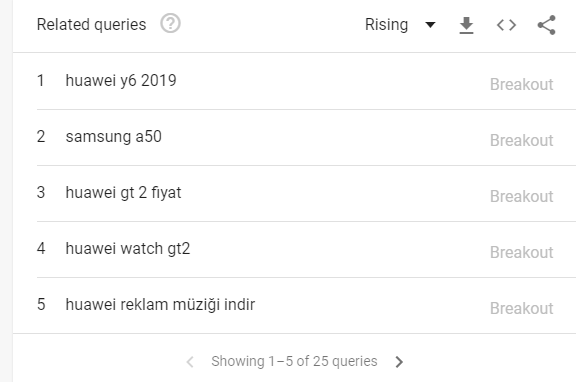Download related queries as CSV

click(466, 25)
